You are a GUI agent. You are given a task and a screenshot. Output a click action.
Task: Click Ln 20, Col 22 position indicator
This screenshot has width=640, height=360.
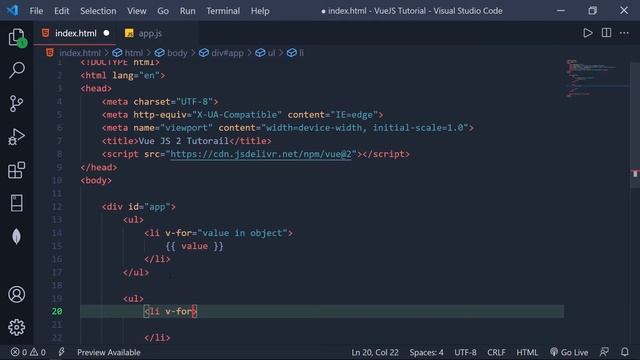(375, 352)
